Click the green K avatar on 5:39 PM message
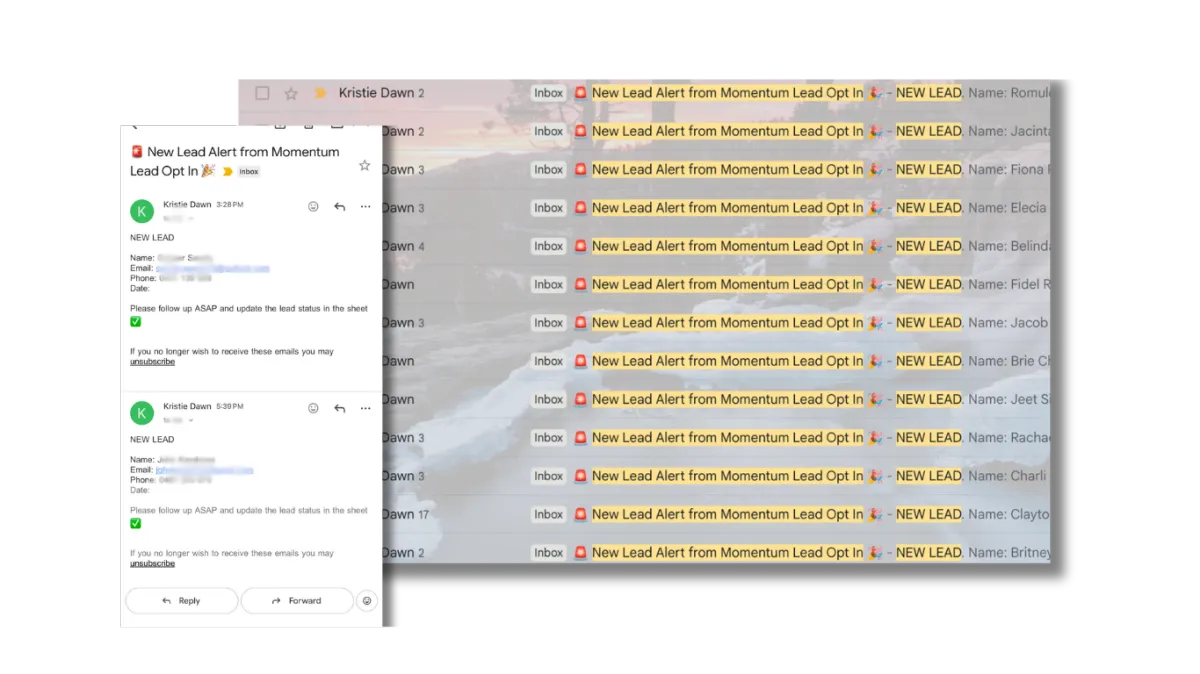 tap(142, 412)
